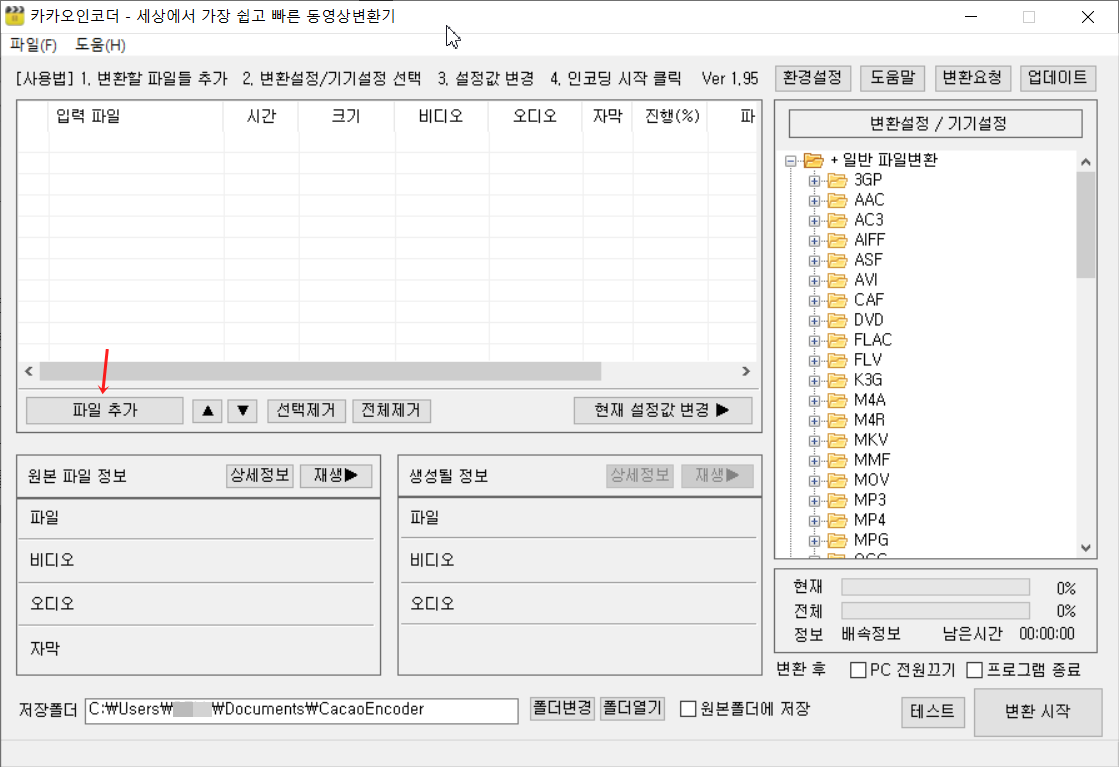Start conversion with 변환 시작 button

pos(1038,711)
